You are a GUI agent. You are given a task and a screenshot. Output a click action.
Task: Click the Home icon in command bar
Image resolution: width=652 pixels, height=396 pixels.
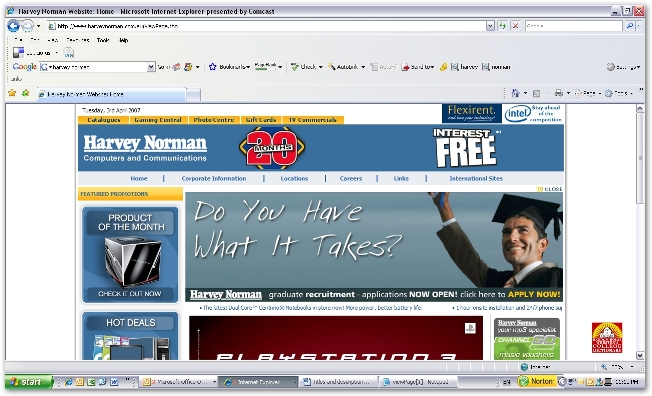point(516,93)
